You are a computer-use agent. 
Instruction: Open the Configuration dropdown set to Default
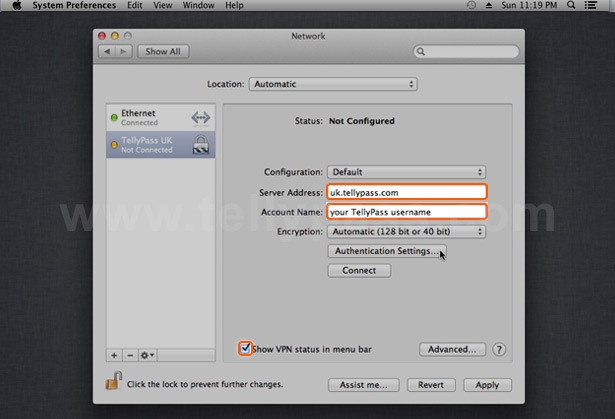pos(407,172)
